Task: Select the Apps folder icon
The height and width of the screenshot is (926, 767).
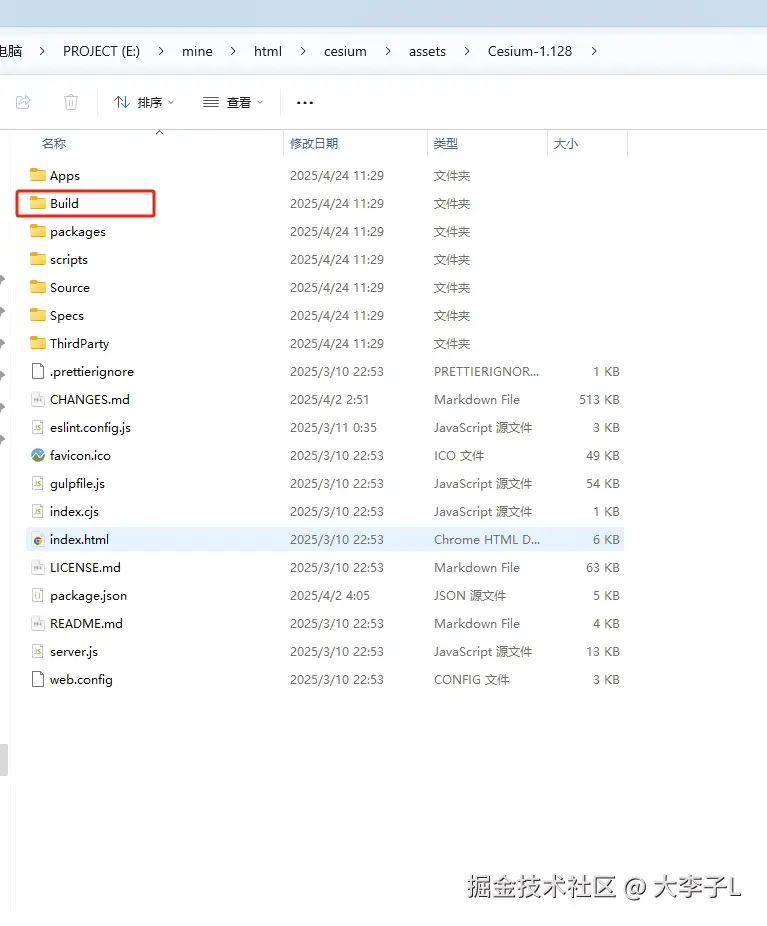Action: coord(38,175)
